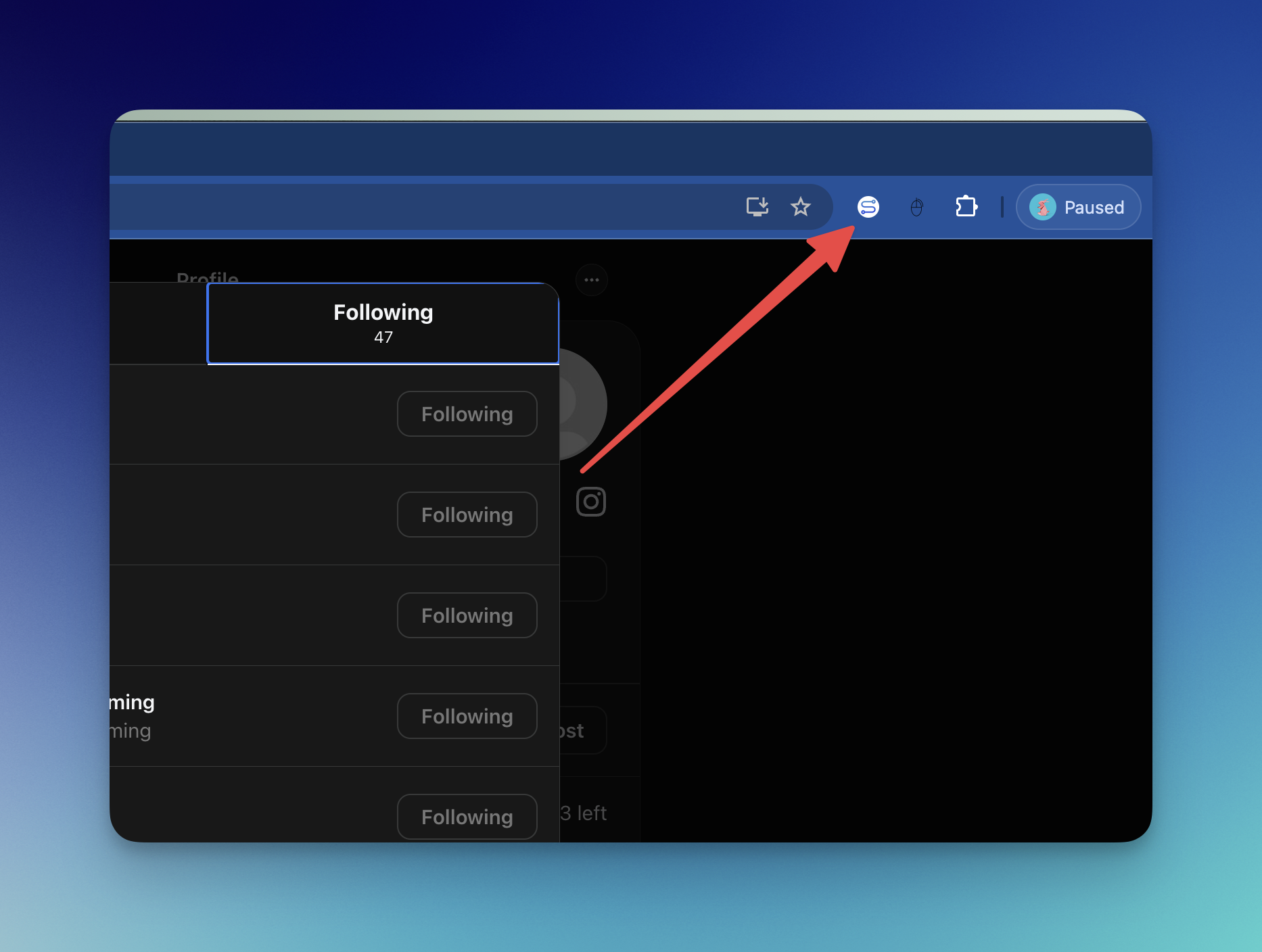
Task: Click the gray profile avatar picture
Action: click(582, 404)
